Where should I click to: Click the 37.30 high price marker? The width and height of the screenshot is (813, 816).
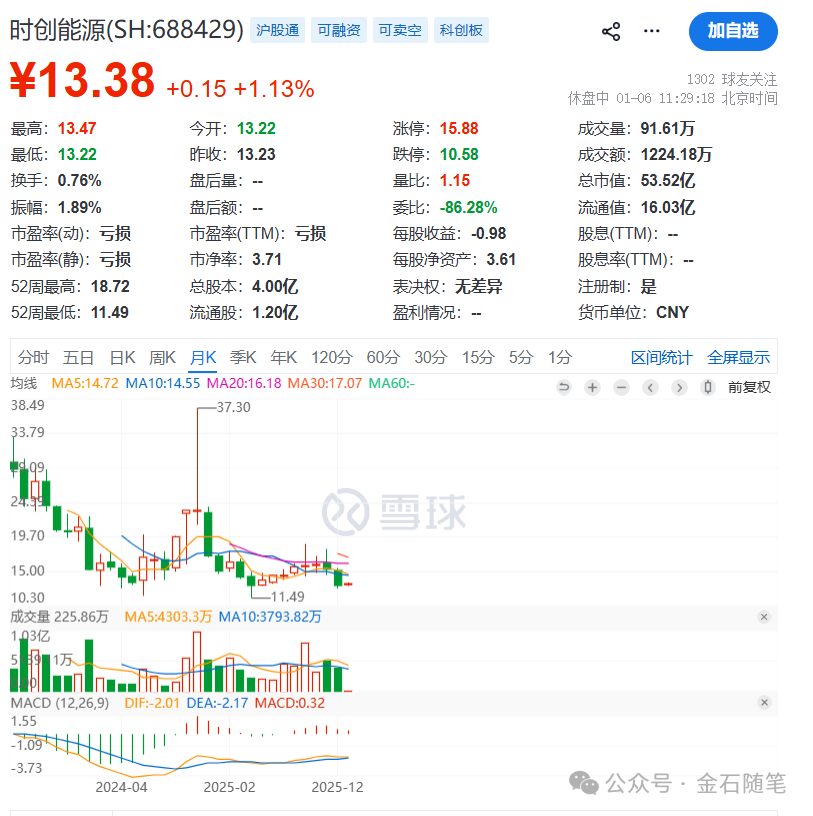click(233, 407)
